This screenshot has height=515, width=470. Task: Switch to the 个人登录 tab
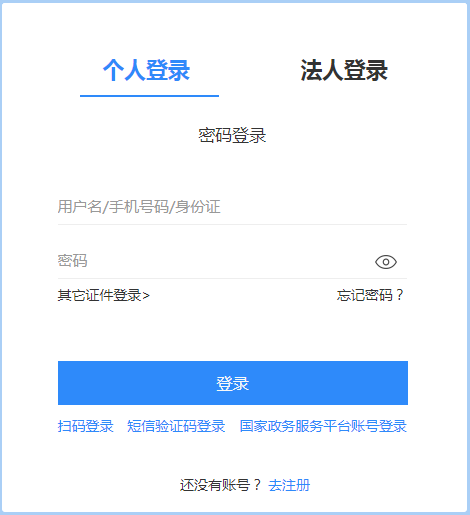146,70
